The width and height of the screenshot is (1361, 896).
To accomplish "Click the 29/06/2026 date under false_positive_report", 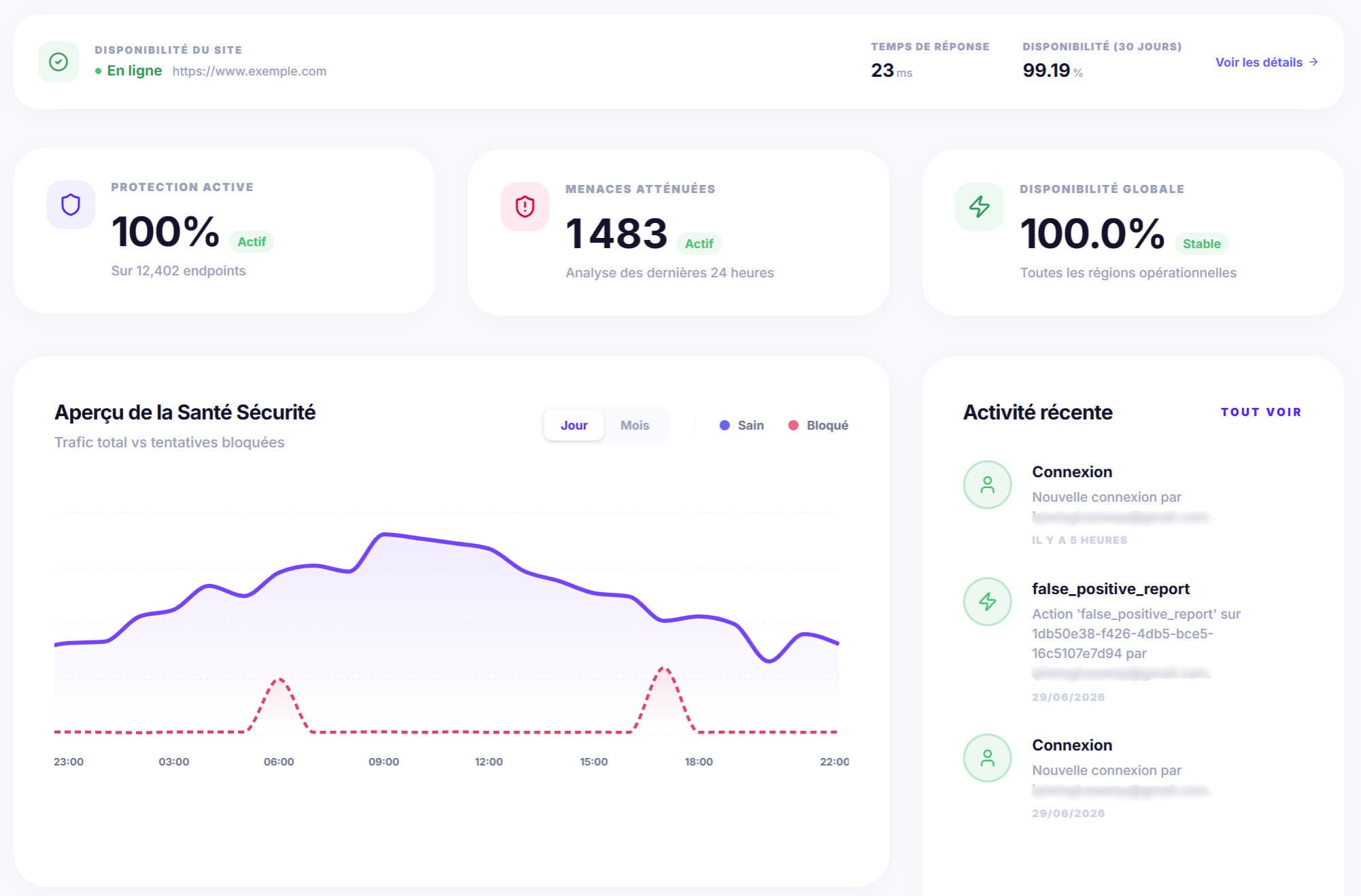I will [x=1068, y=697].
